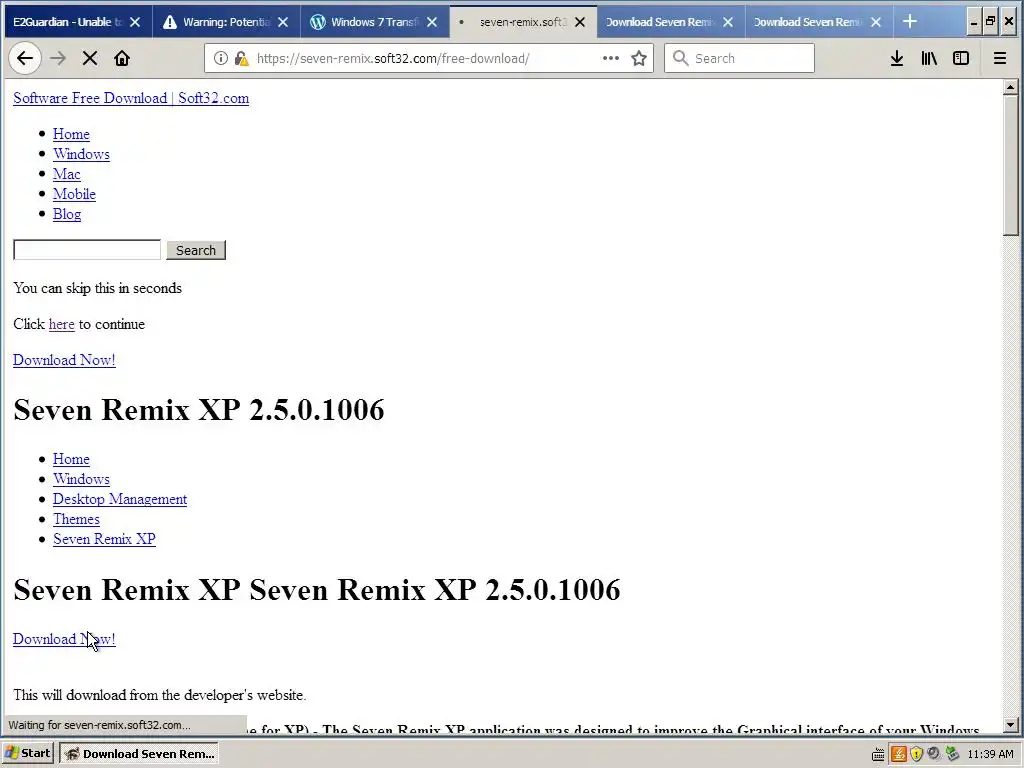Open the Desktop Management link
1024x768 pixels.
120,499
